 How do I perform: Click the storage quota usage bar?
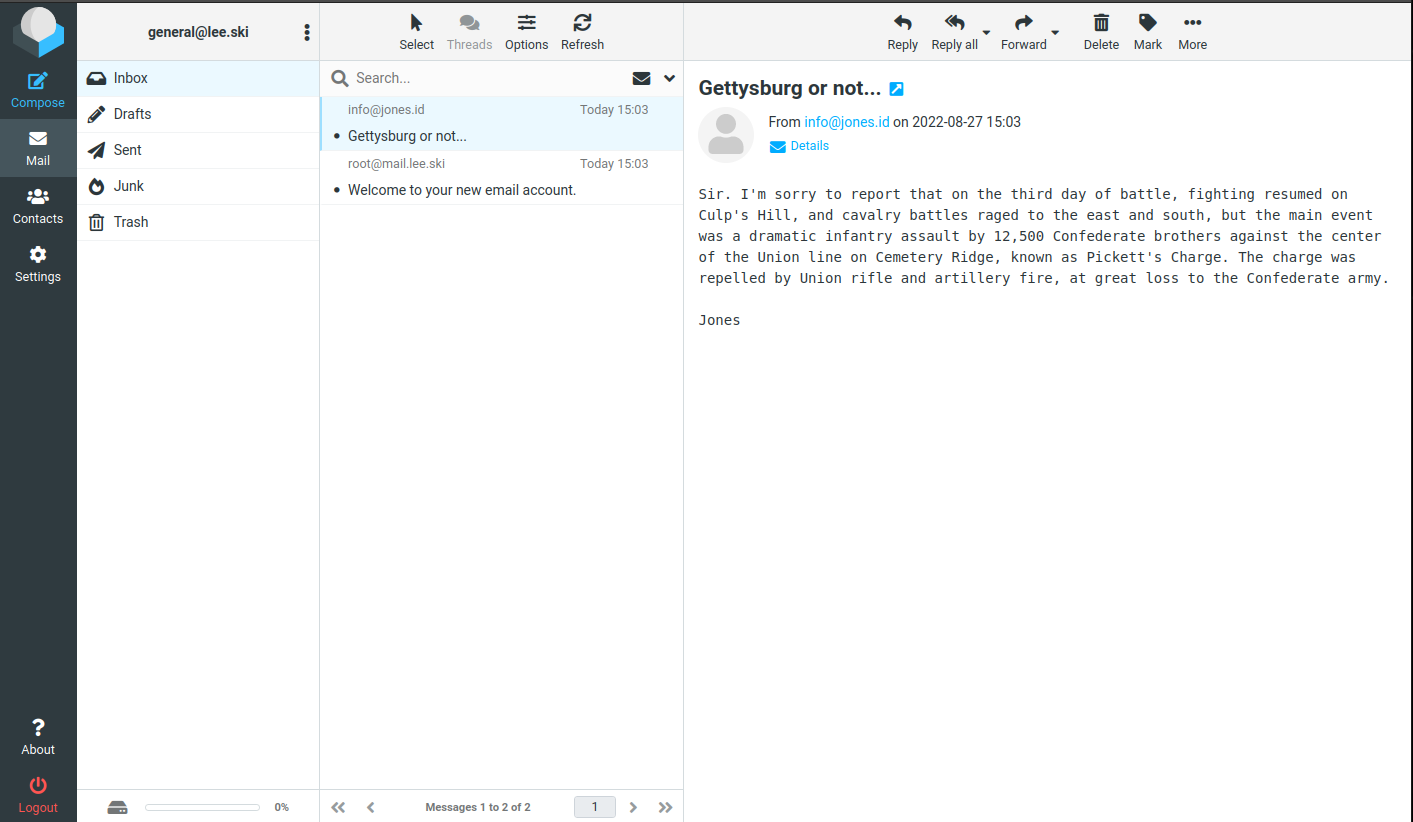202,807
